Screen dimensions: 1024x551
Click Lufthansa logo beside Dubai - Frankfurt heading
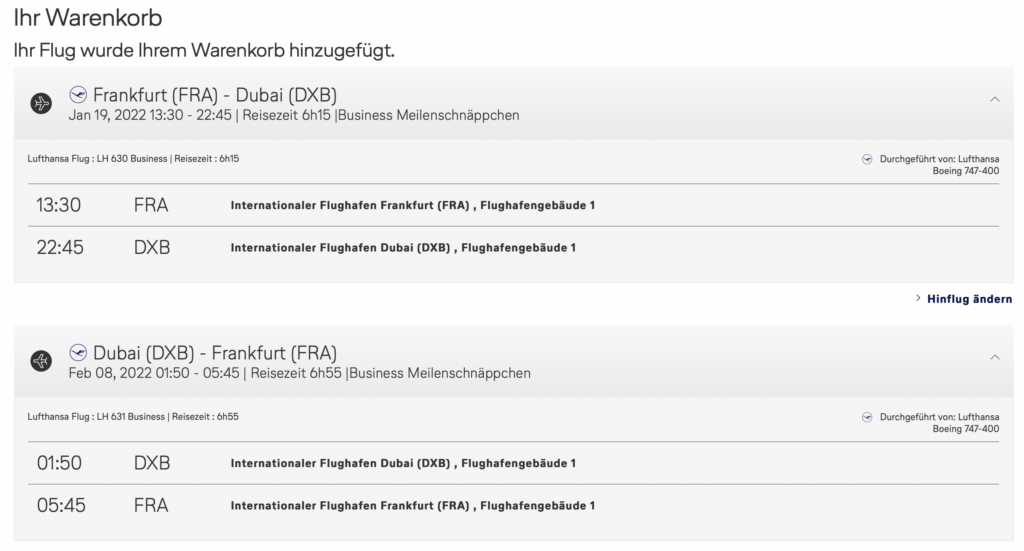(x=78, y=352)
